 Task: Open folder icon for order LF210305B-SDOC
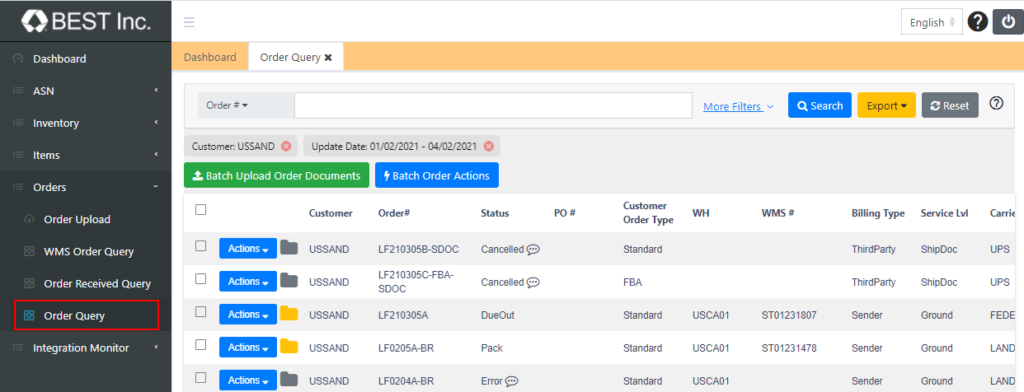289,248
